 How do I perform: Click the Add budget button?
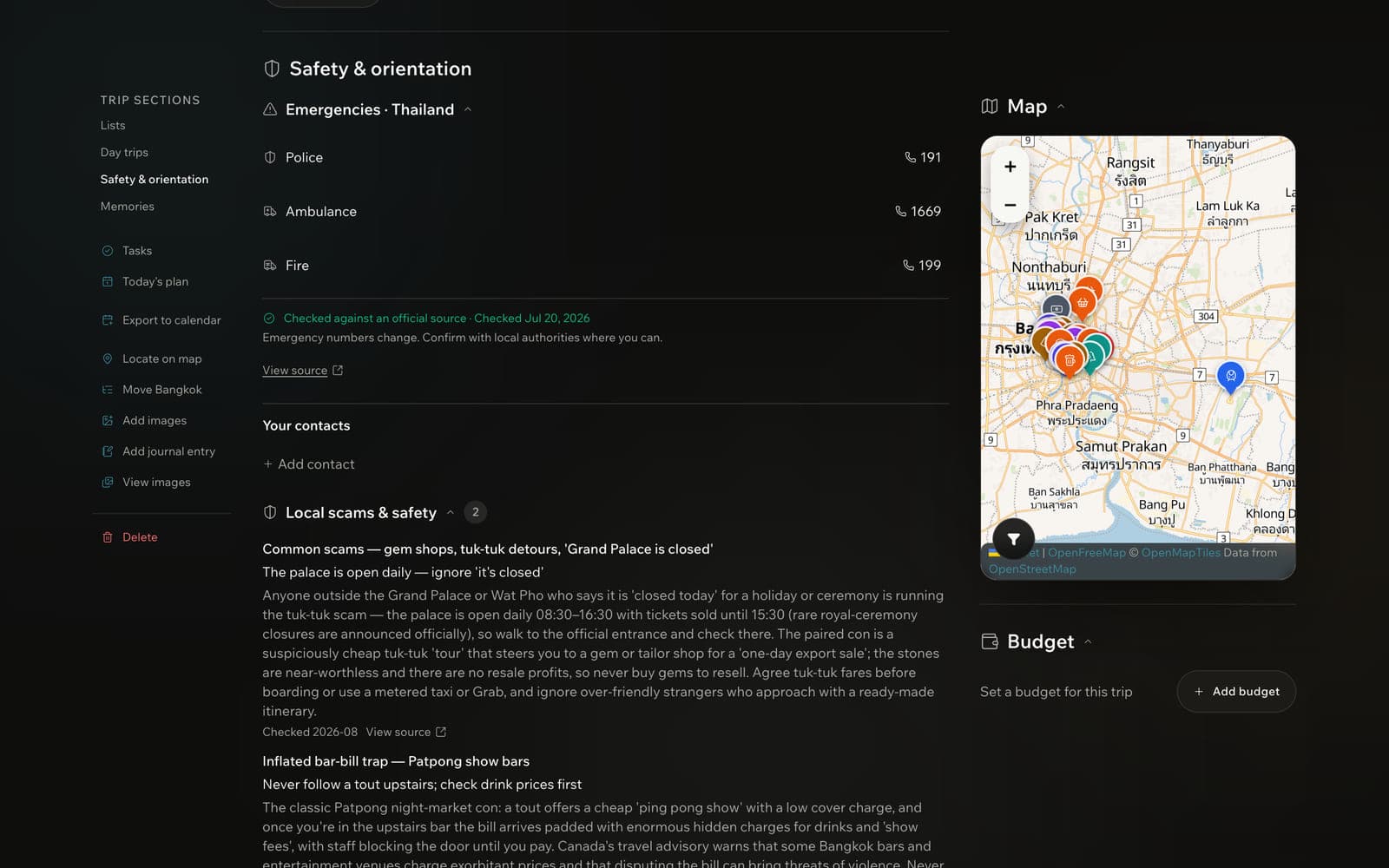(x=1236, y=692)
